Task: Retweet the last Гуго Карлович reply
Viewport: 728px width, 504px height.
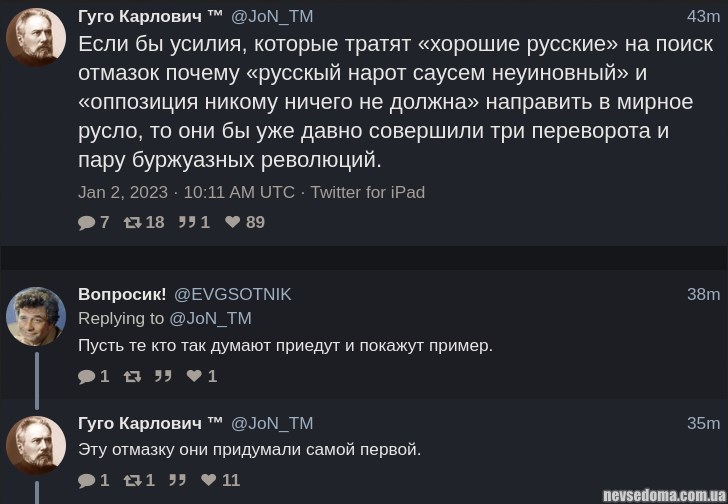Action: pos(131,480)
